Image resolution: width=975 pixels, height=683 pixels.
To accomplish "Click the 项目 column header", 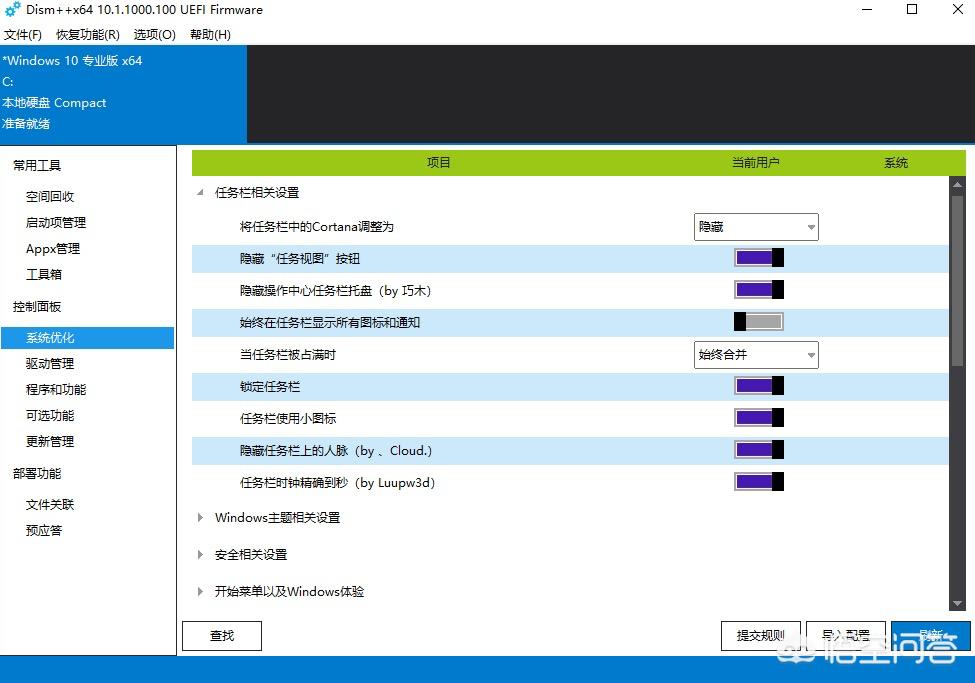I will [x=438, y=163].
